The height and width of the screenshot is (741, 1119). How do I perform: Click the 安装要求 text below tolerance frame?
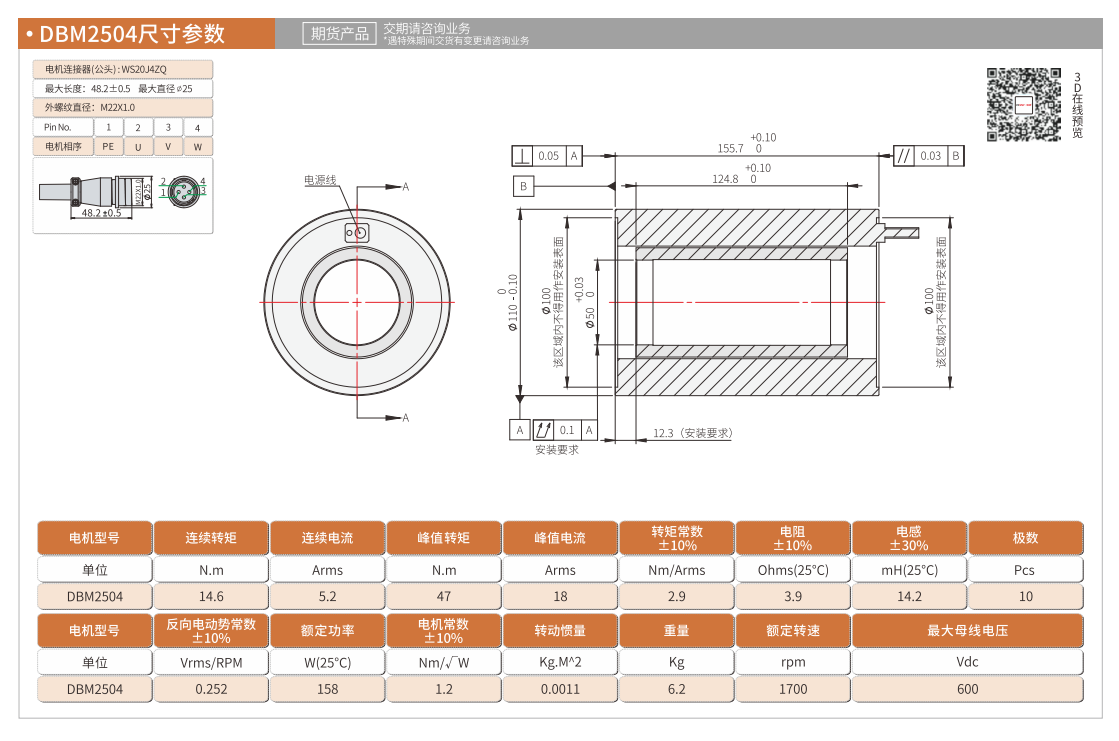coord(557,450)
